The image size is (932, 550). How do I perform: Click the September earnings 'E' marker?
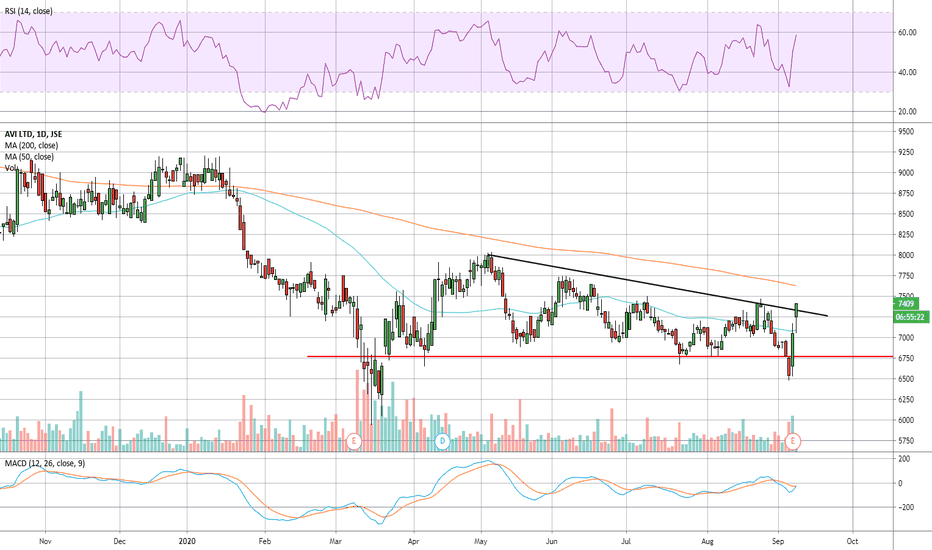click(x=794, y=441)
